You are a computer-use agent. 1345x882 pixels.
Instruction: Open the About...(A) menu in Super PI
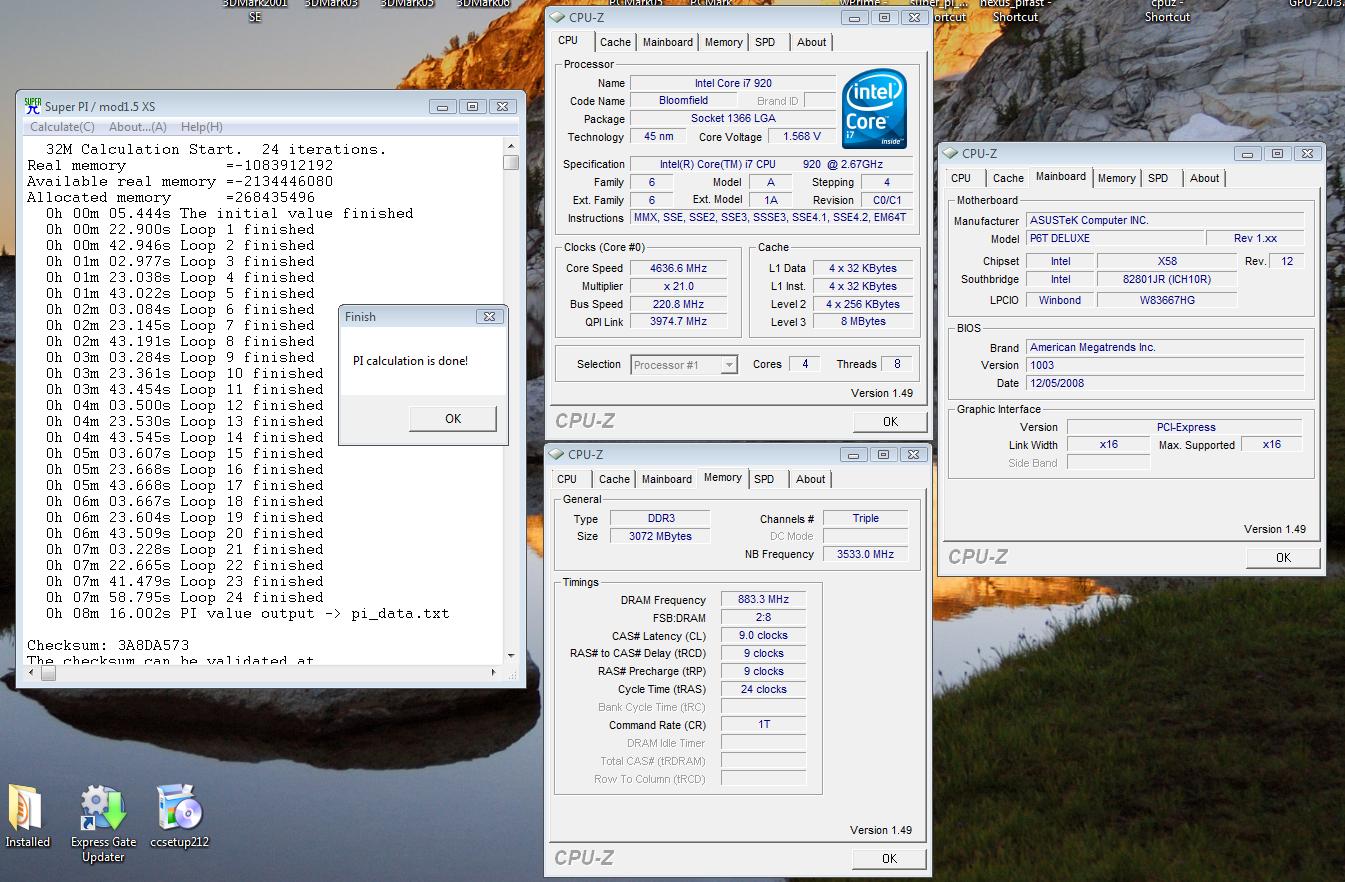(137, 127)
